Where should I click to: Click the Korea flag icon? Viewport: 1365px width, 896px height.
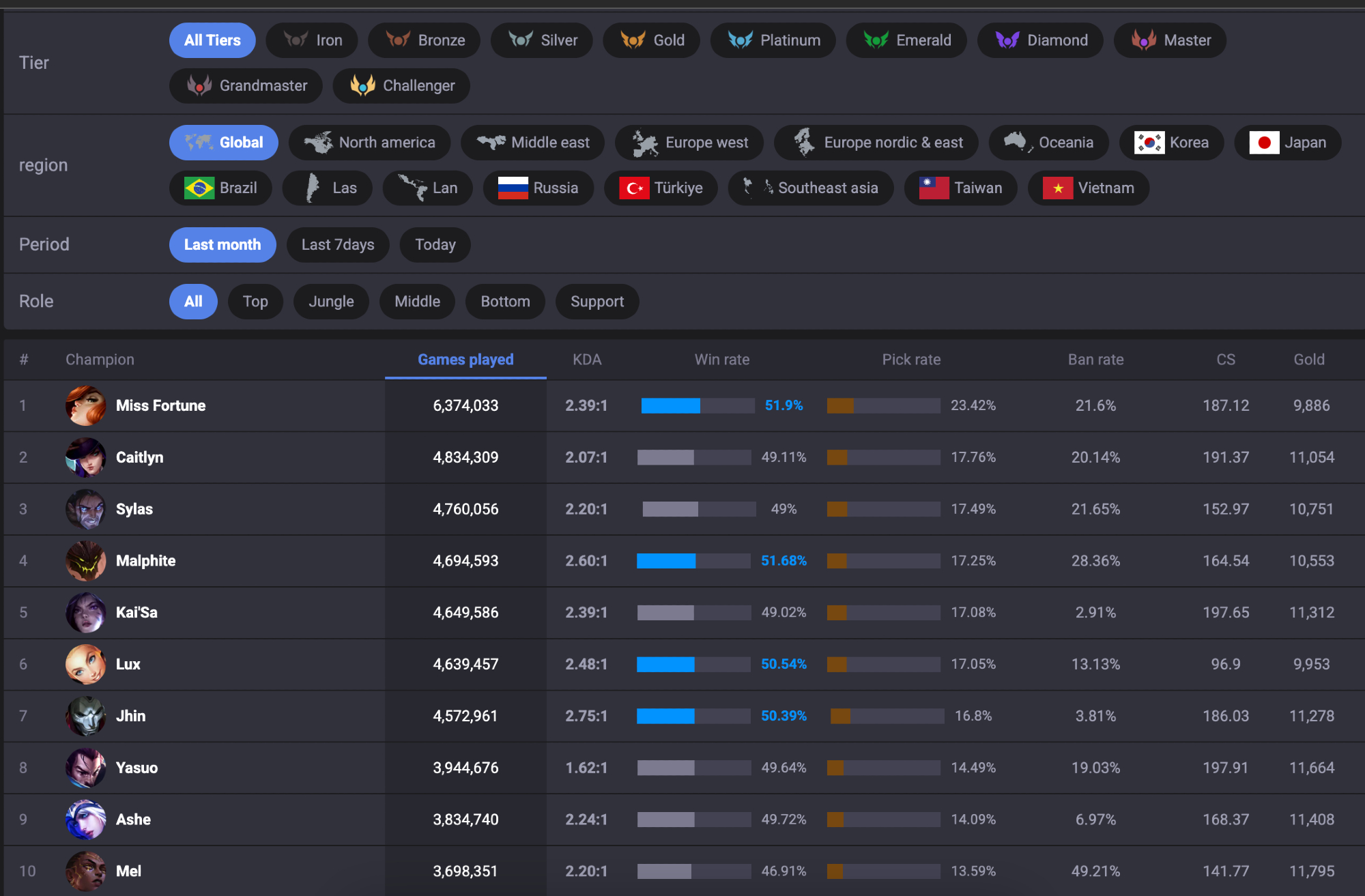1149,143
